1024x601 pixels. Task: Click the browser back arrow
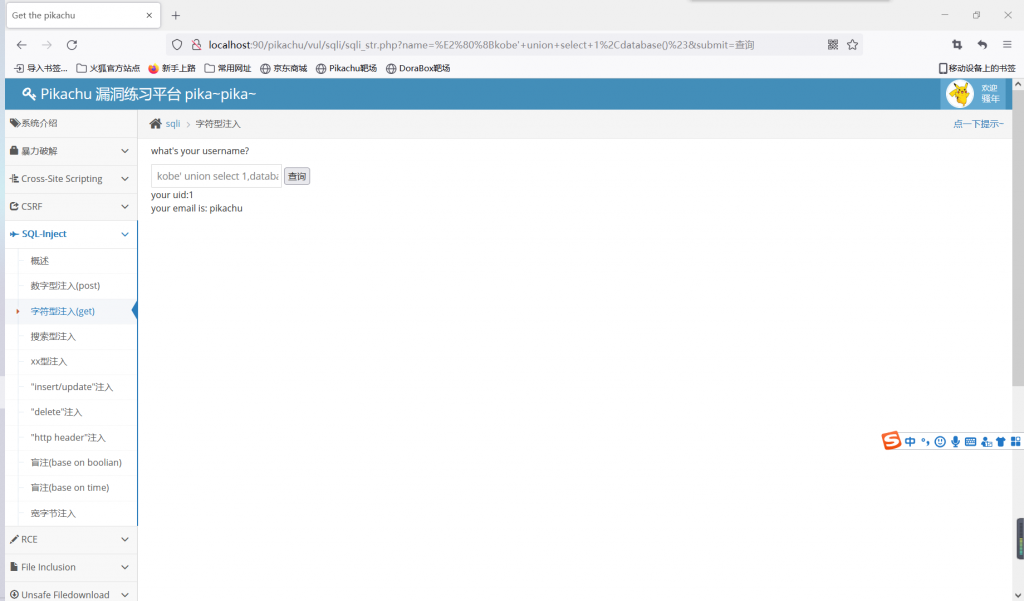tap(22, 45)
